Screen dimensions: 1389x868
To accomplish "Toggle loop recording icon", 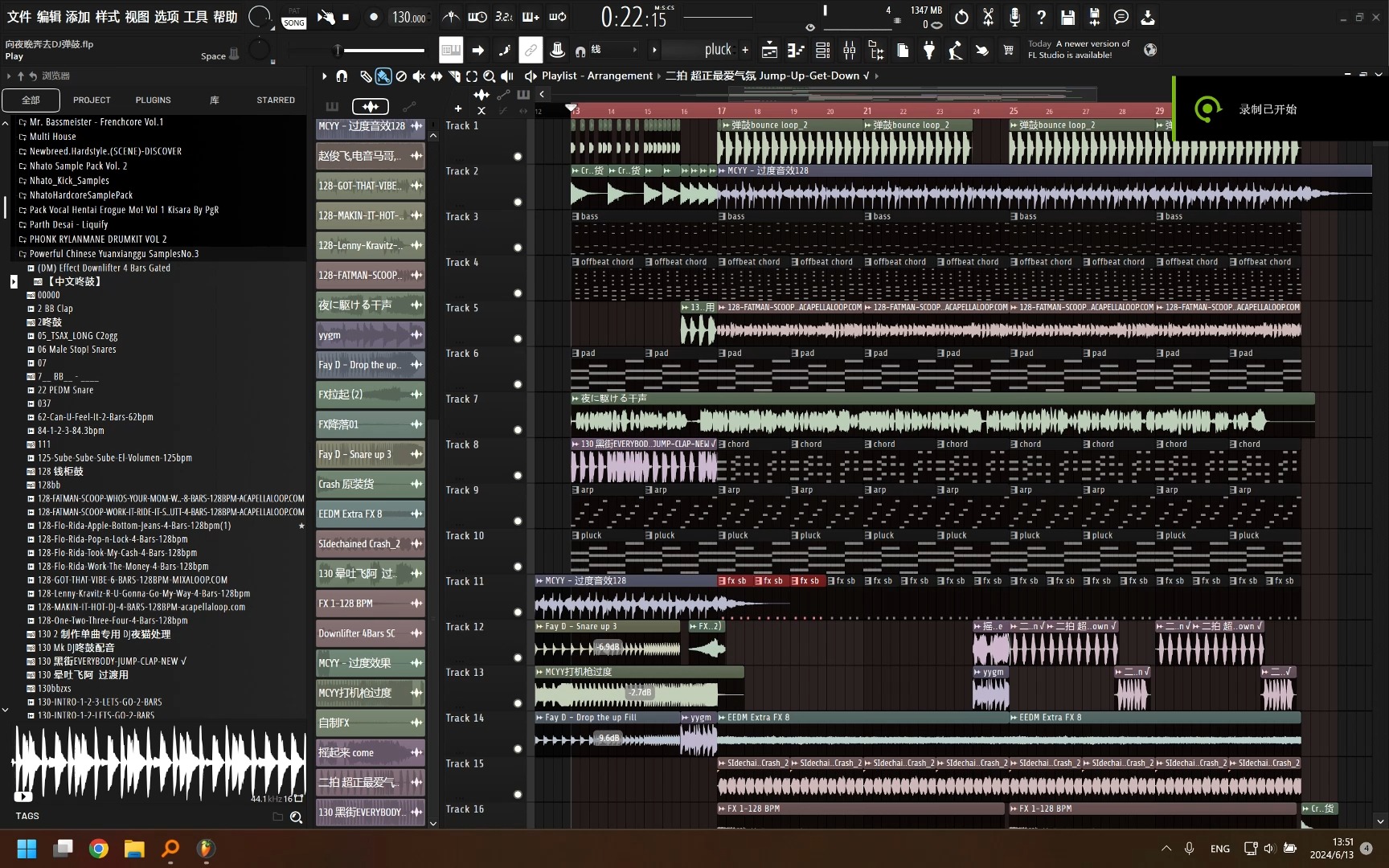I will coord(558,17).
